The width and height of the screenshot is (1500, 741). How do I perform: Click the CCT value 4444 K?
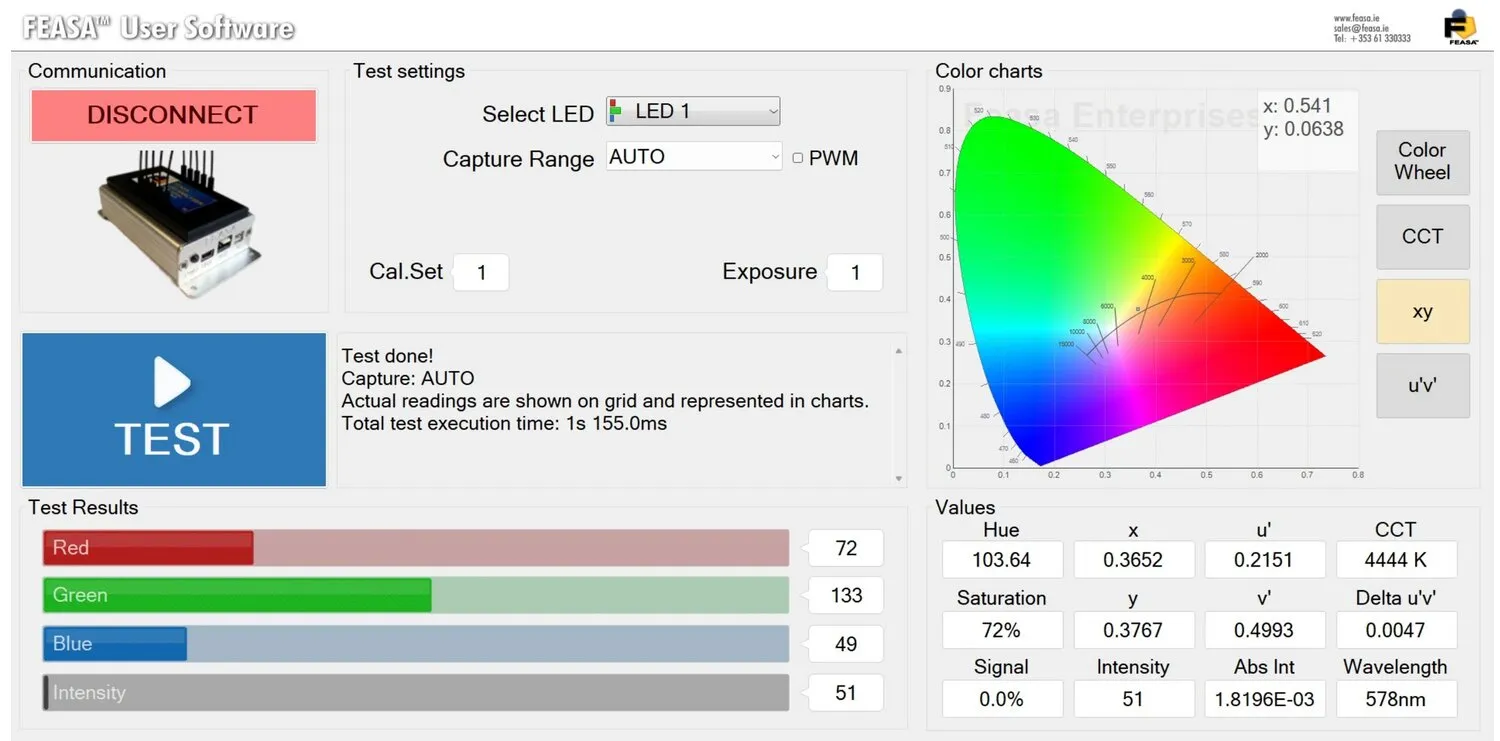[x=1396, y=560]
